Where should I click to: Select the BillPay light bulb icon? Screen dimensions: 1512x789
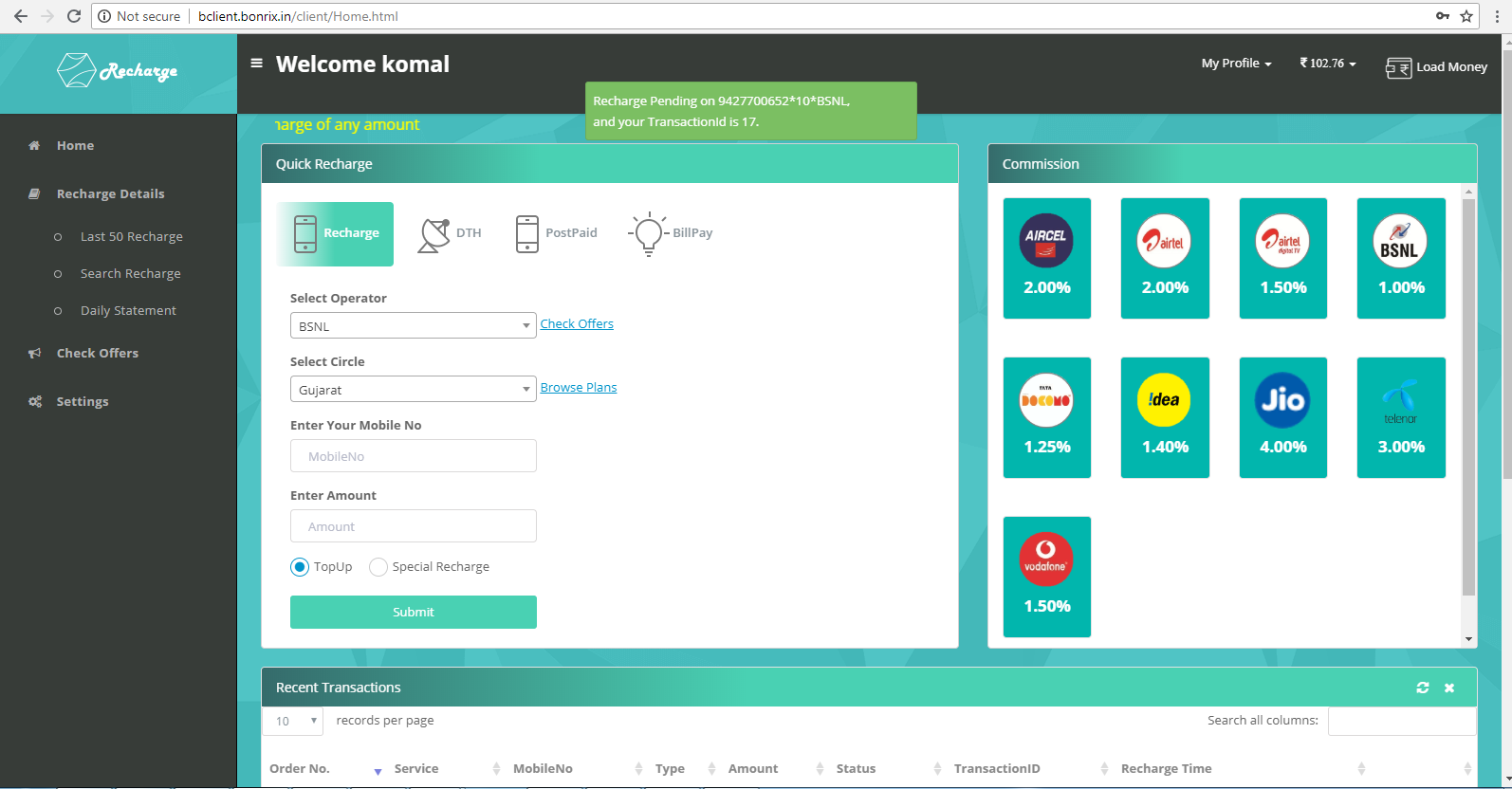click(x=649, y=234)
